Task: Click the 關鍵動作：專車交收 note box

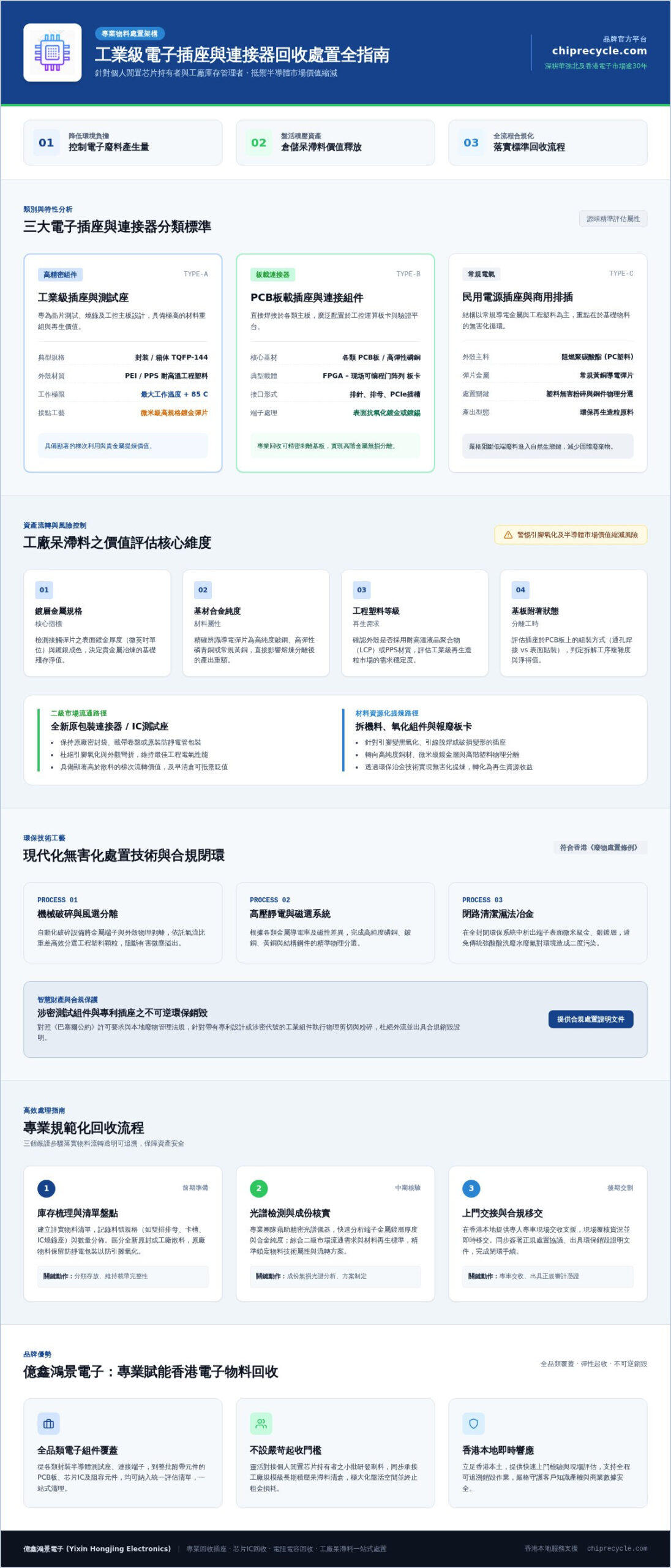Action: point(548,1276)
